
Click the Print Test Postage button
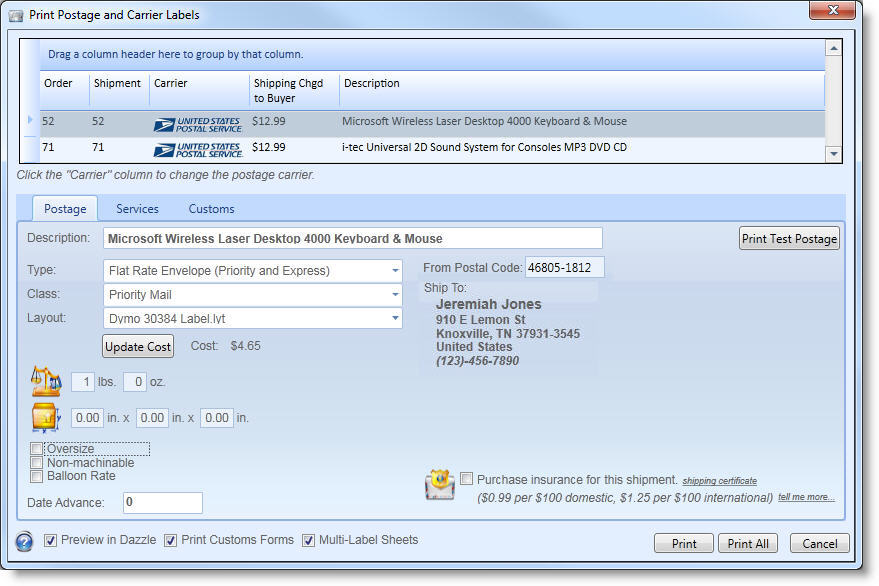tap(789, 239)
